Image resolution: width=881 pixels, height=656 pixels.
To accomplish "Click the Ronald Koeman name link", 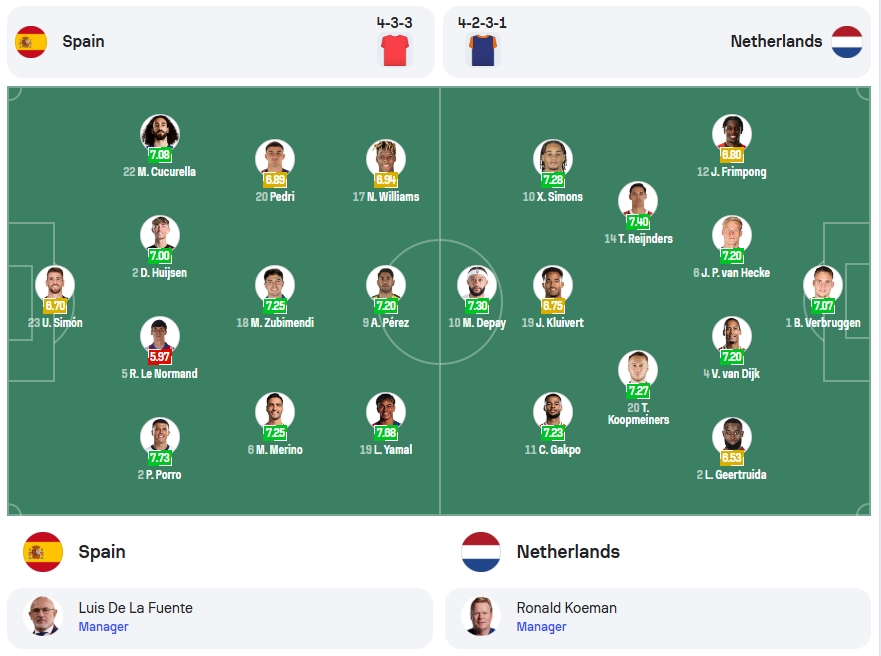I will [566, 608].
